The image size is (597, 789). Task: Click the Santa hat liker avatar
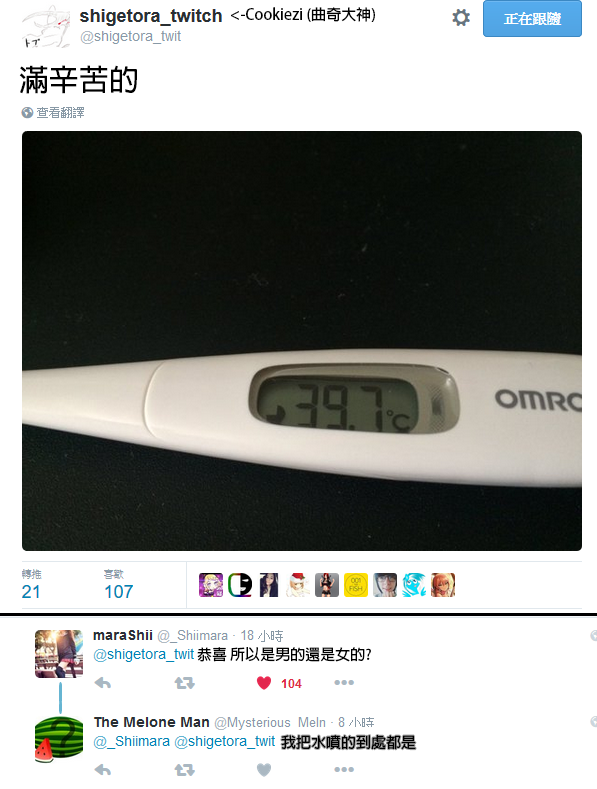coord(298,585)
